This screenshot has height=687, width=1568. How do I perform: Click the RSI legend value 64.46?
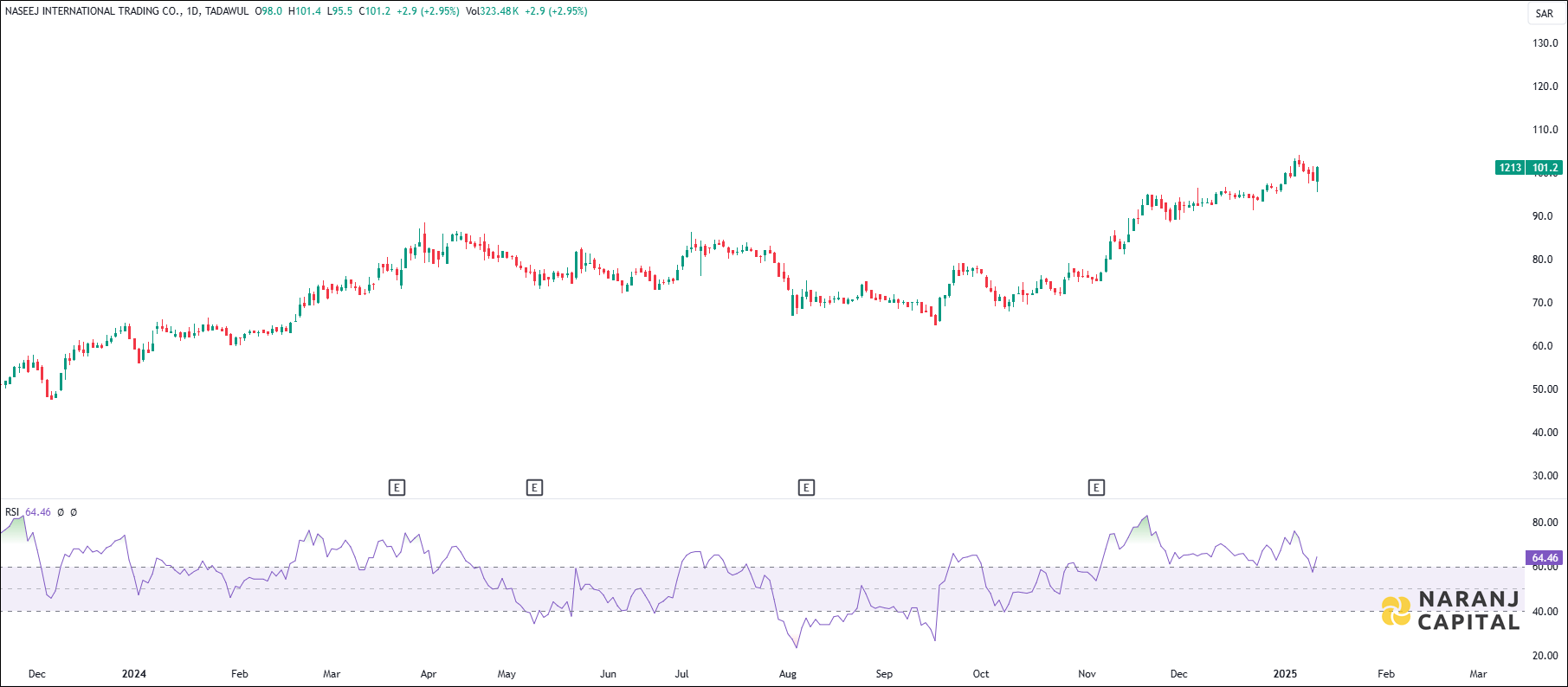[x=38, y=512]
